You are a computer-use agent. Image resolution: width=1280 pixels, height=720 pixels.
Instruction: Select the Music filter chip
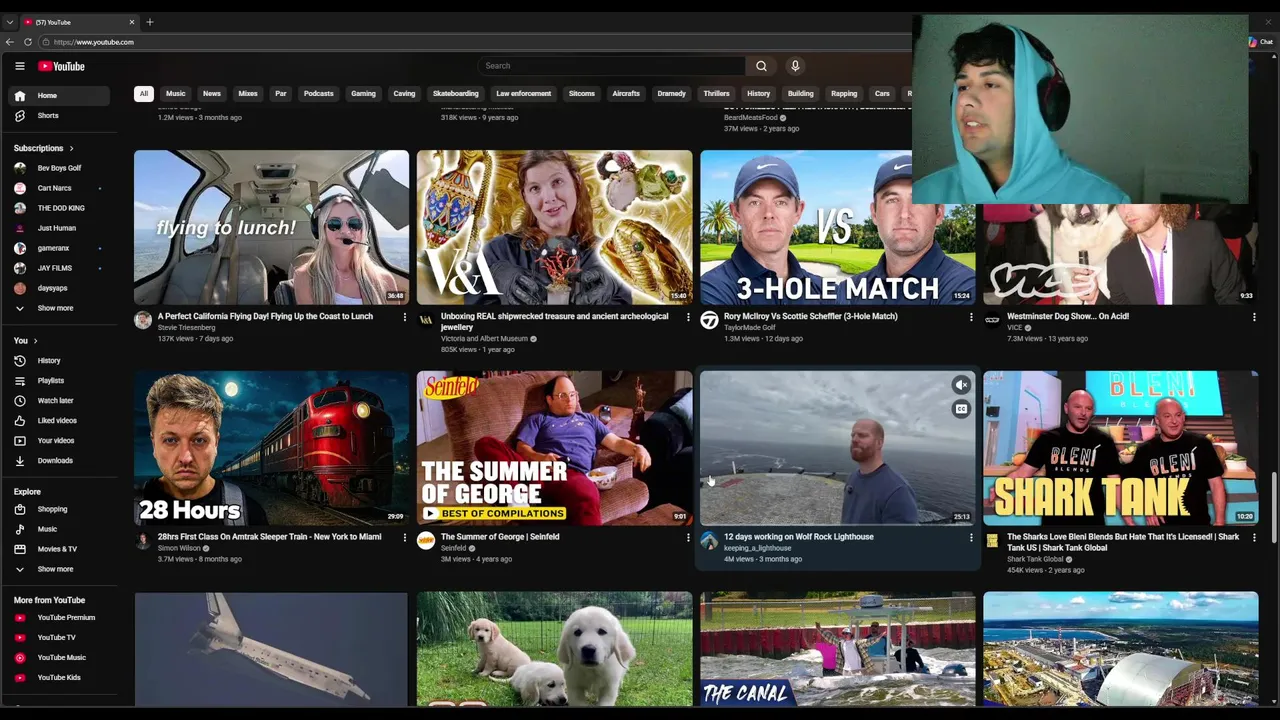(x=176, y=94)
